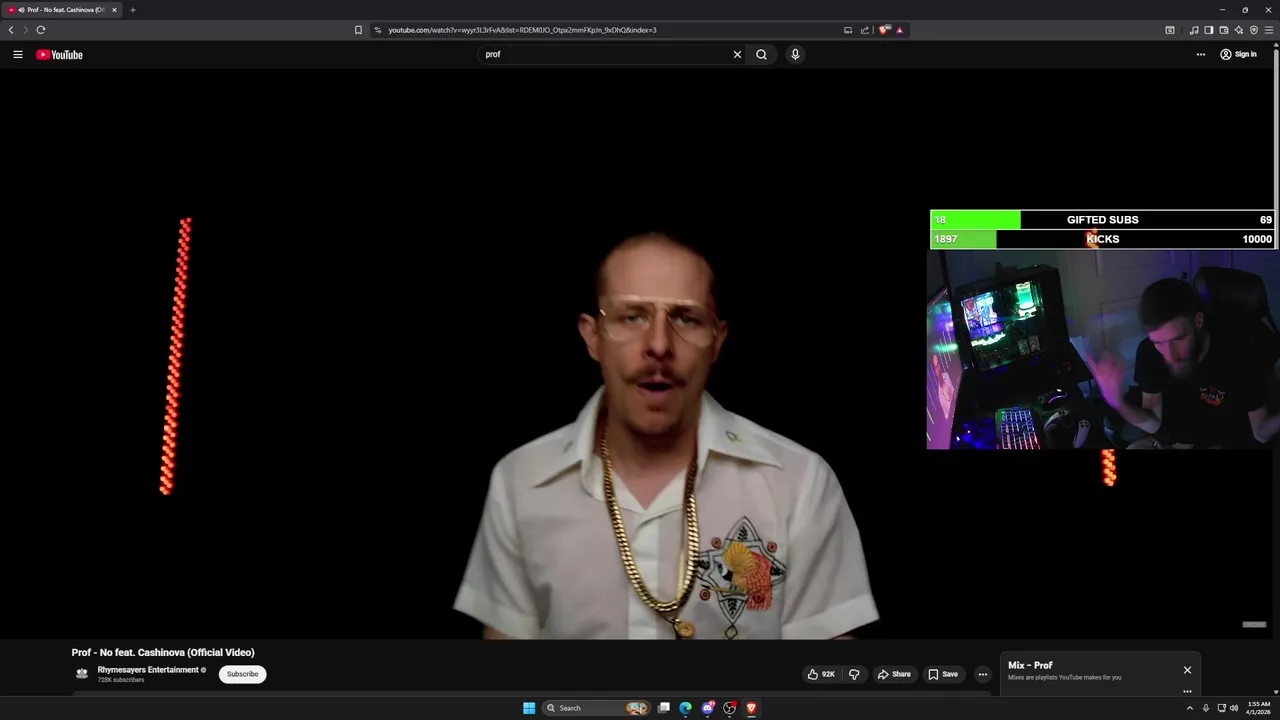Open Task View on the taskbar
Image resolution: width=1280 pixels, height=720 pixels.
pyautogui.click(x=663, y=708)
